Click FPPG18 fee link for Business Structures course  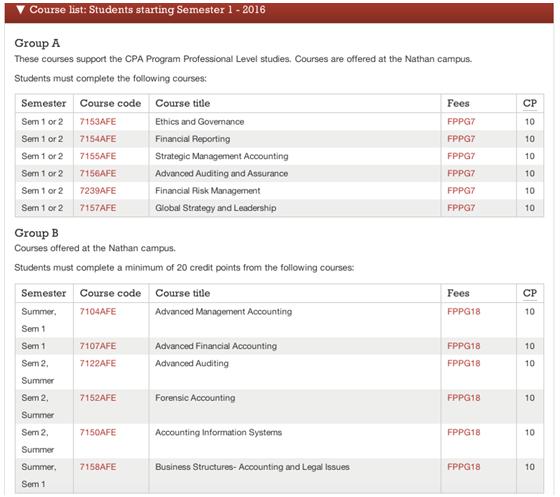coord(464,467)
